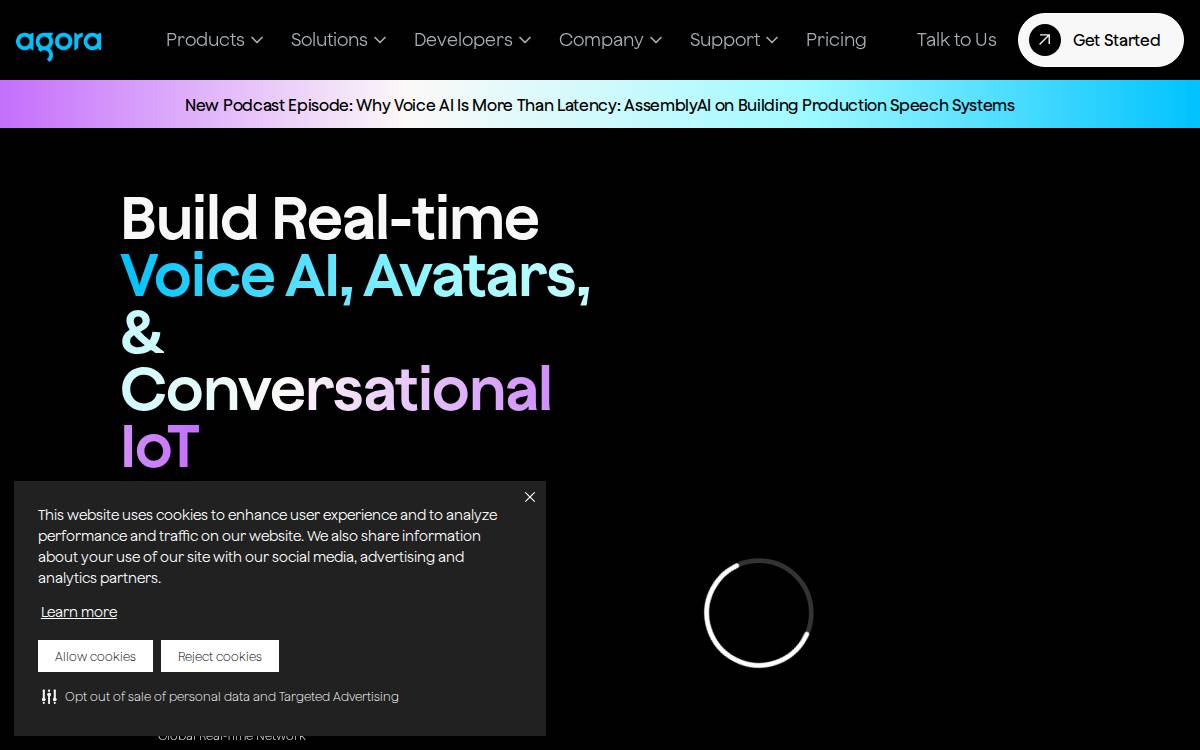Screen dimensions: 1200x750
Task: Expand the Solutions menu chevron
Action: point(380,40)
